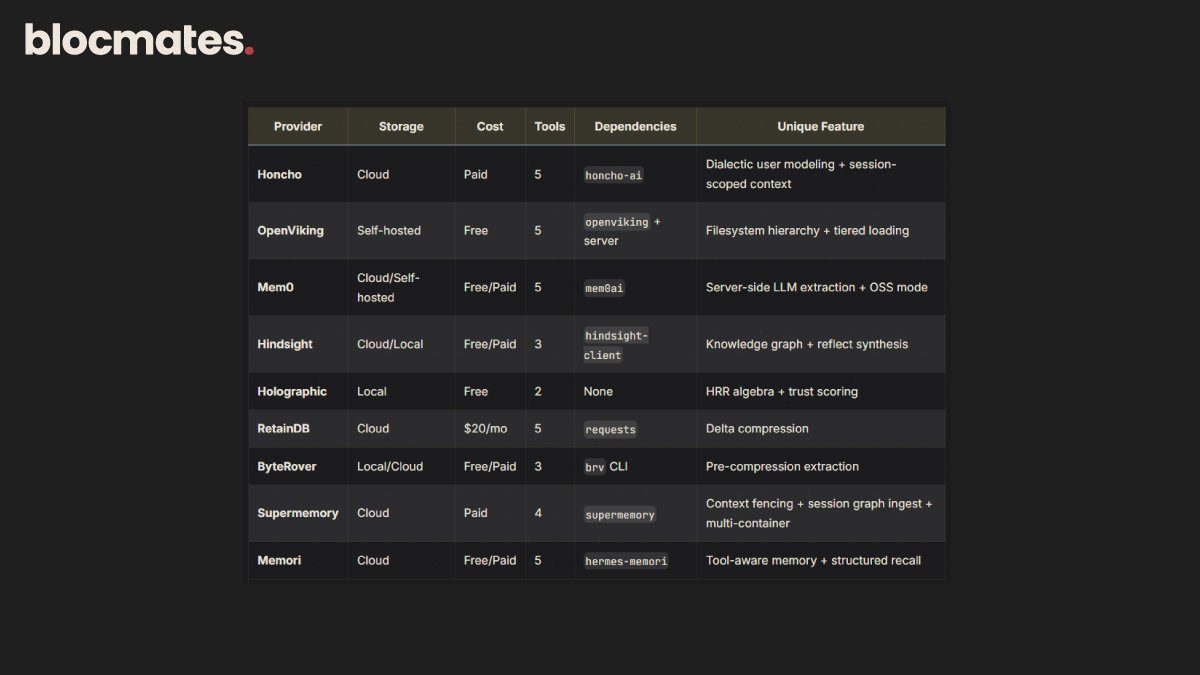Screen dimensions: 1200x675
Task: Click Supermemory in the Provider column
Action: tap(298, 513)
